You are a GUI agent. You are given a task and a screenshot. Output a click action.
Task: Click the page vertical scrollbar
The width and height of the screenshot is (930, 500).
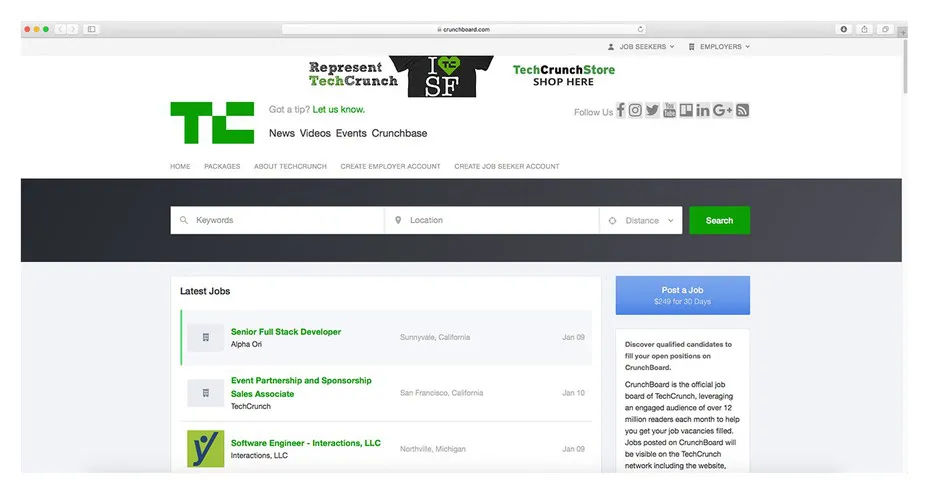pyautogui.click(x=905, y=65)
